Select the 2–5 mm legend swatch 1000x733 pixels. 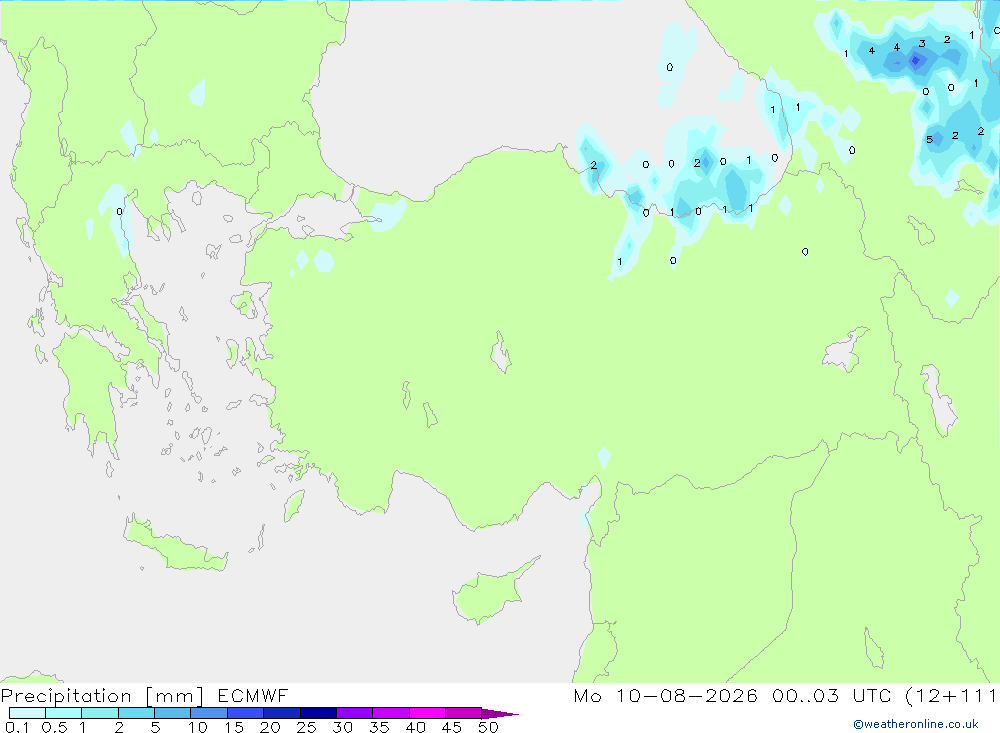[x=136, y=713]
